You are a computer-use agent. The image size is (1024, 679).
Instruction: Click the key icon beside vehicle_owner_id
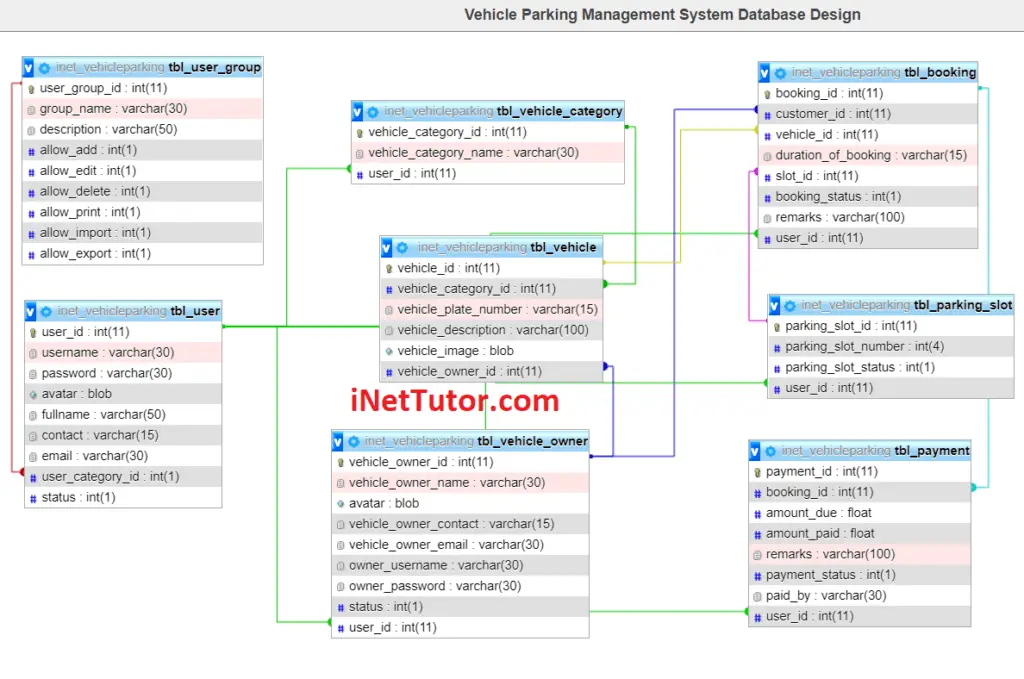340,461
